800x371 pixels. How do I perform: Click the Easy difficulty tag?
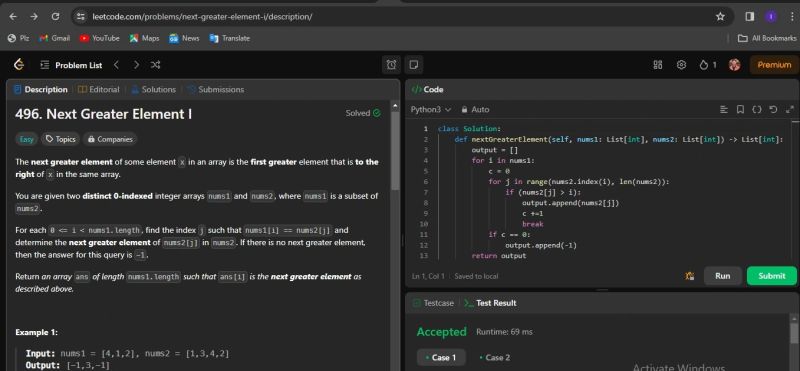[x=26, y=139]
